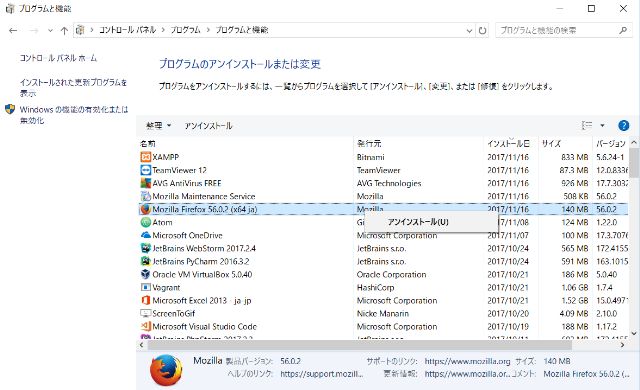Click the search magnifier icon
The width and height of the screenshot is (640, 390).
pos(623,30)
